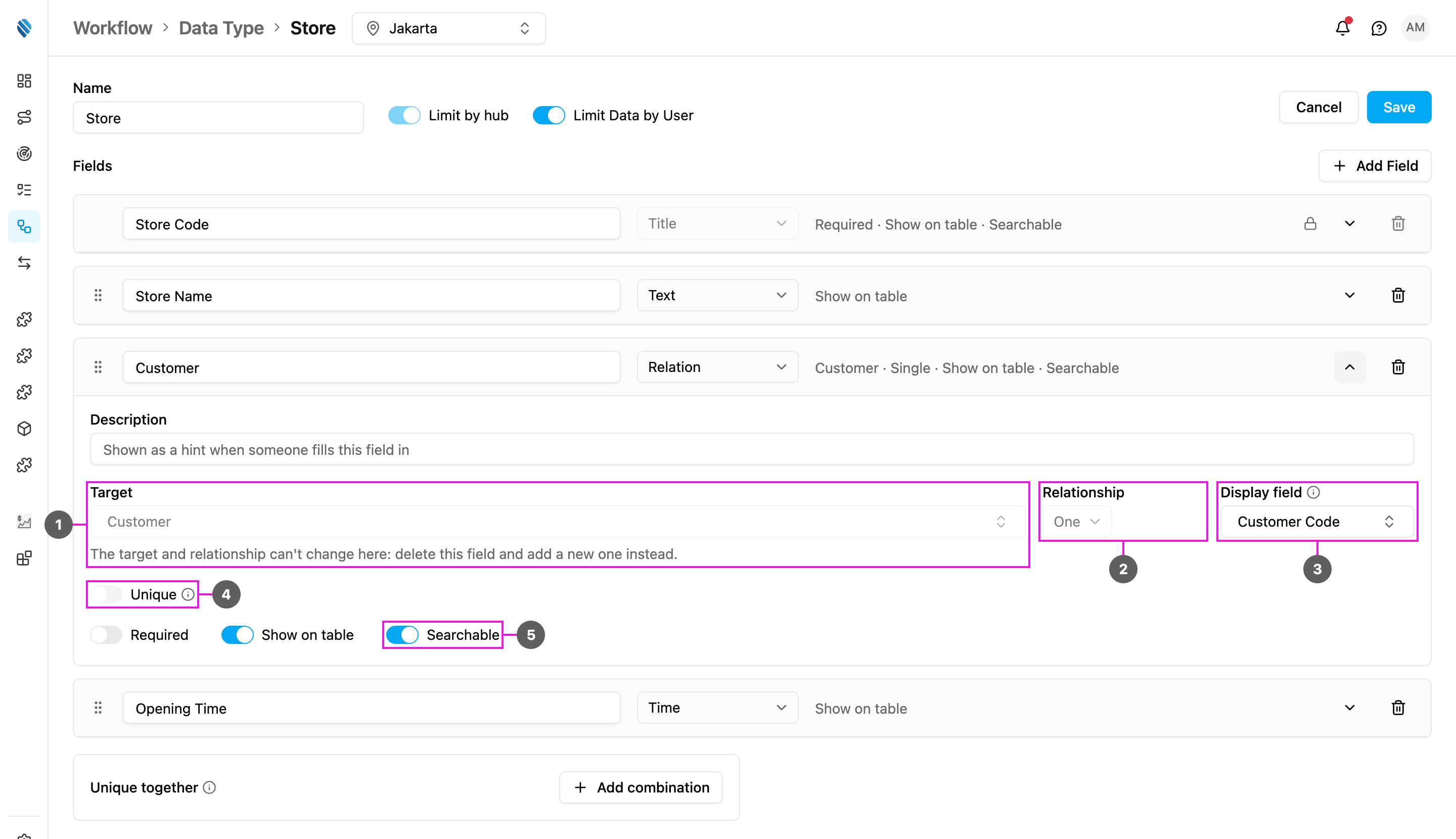Delete the Opening Time field
Screen dimensions: 1456x839
(1398, 708)
